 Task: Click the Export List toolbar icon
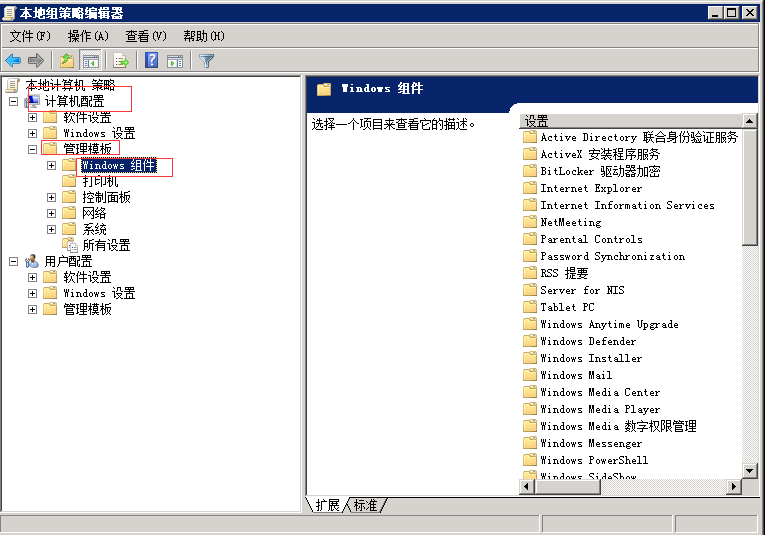click(121, 60)
